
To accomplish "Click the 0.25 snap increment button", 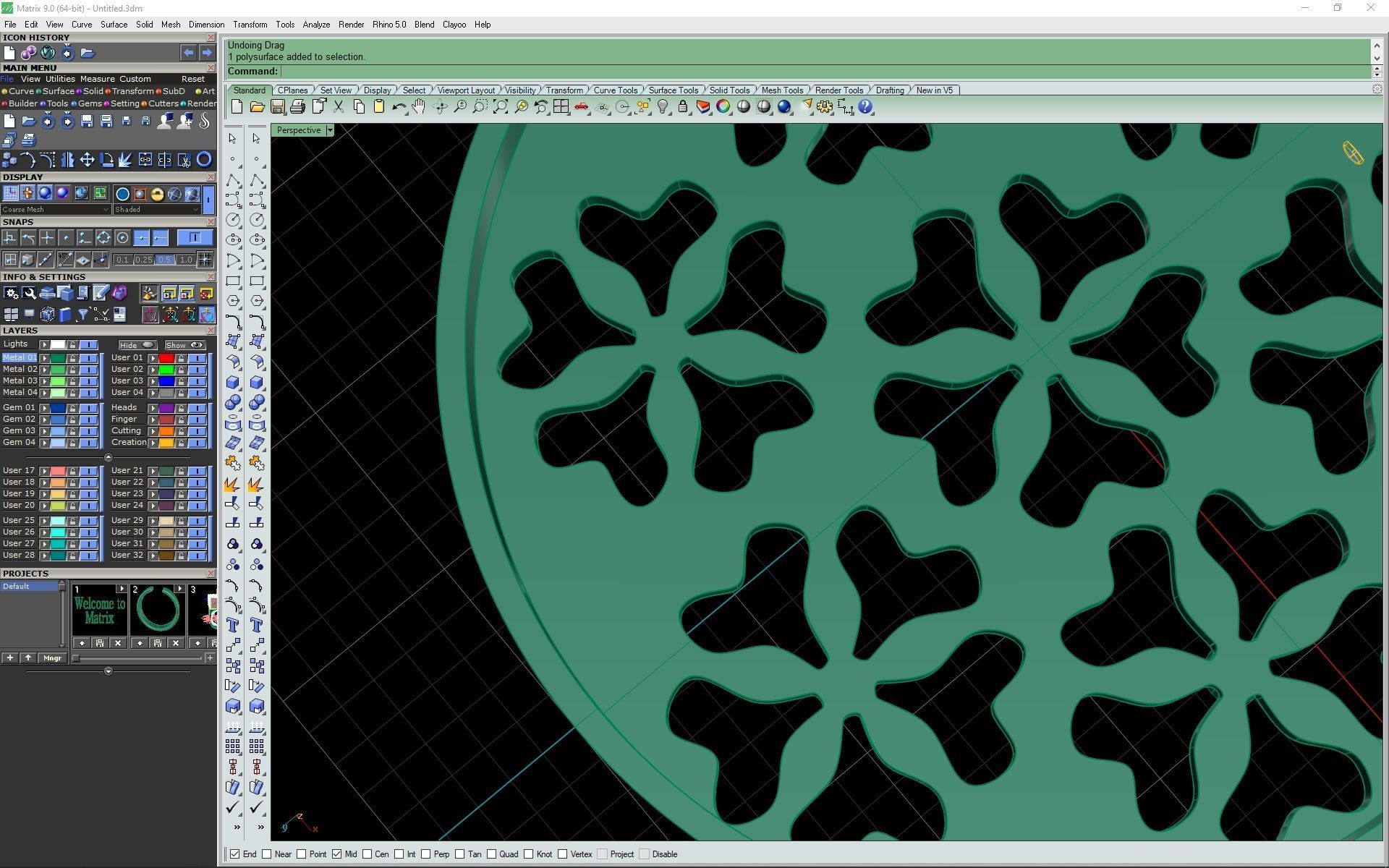I will (x=143, y=260).
